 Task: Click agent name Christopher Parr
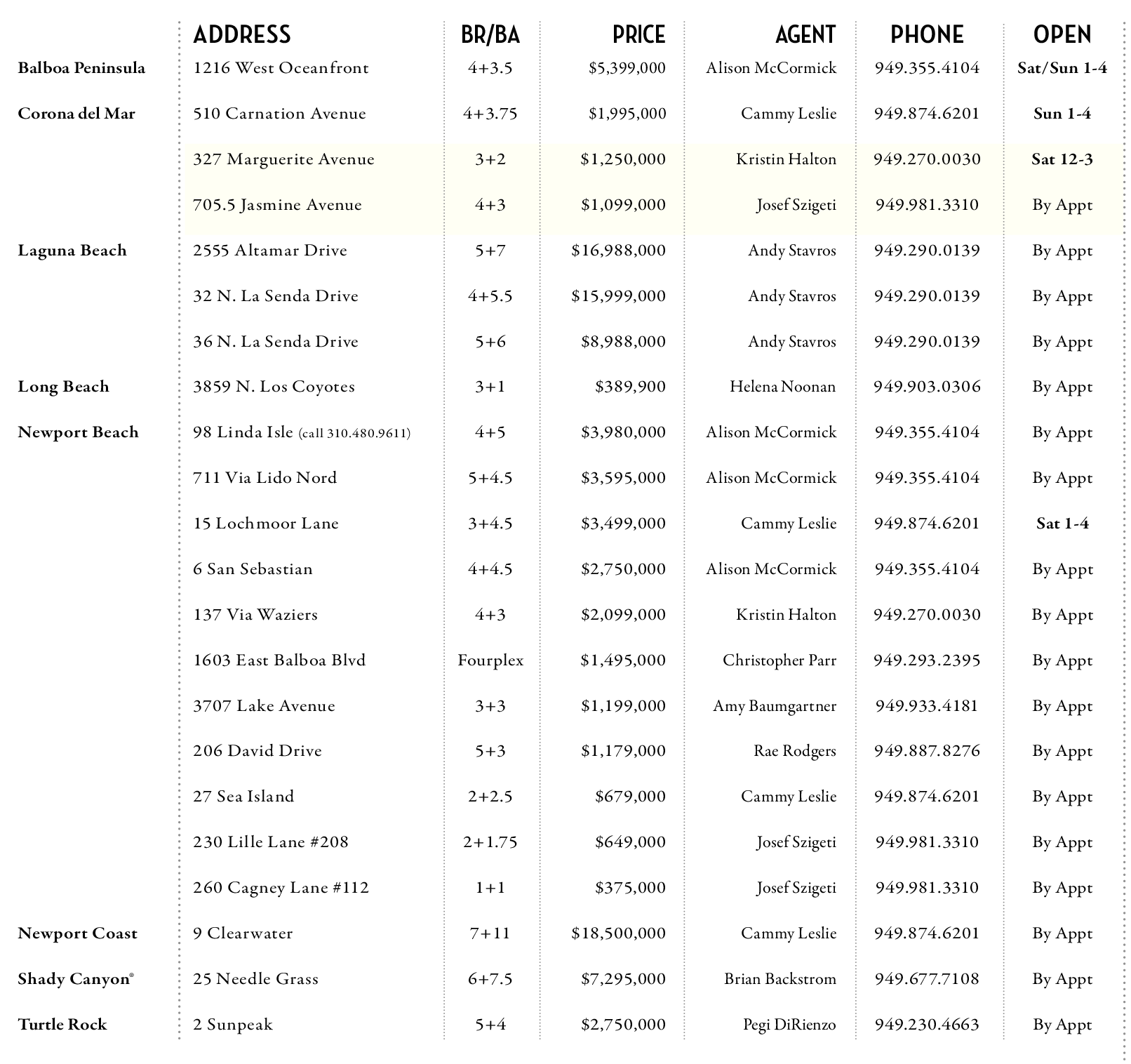click(779, 660)
